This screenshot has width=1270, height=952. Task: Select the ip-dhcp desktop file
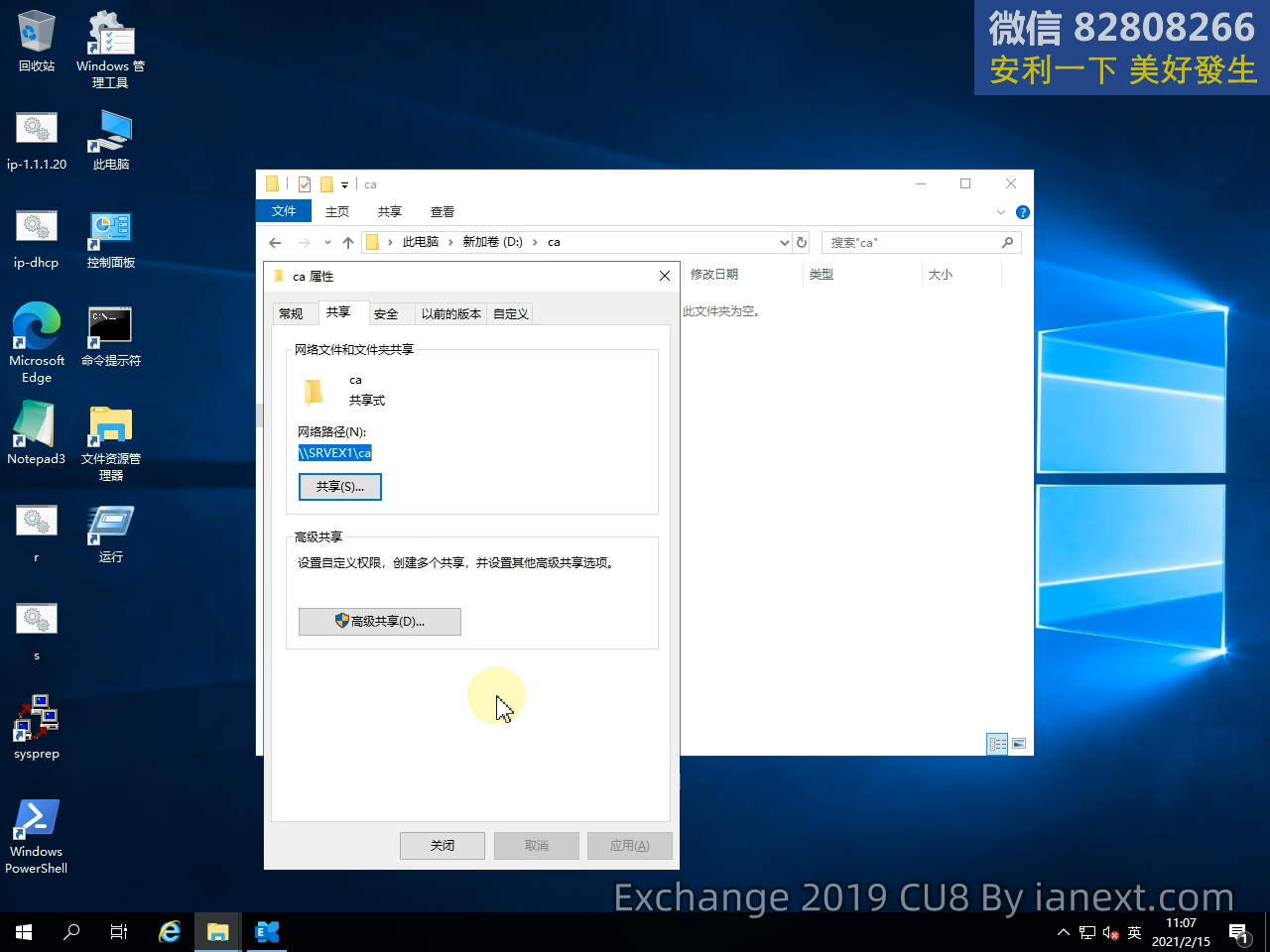[37, 239]
